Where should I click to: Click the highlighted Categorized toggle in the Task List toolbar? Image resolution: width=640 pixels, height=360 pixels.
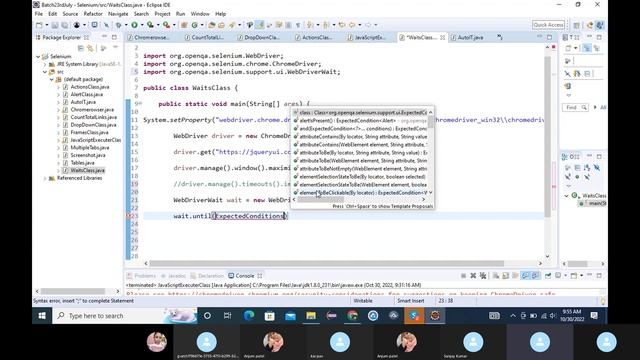[587, 49]
